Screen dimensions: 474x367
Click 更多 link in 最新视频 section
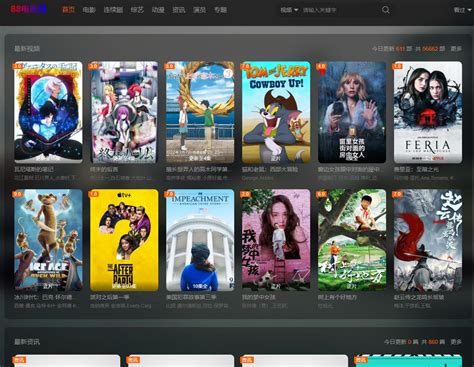[x=456, y=49]
